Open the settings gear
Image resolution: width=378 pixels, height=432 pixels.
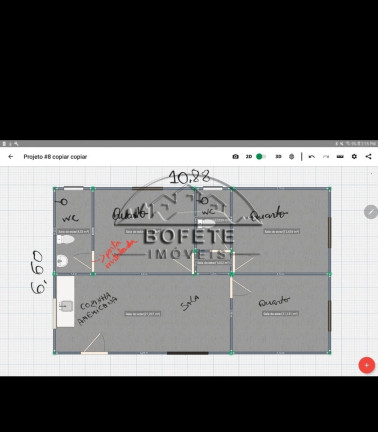354,156
